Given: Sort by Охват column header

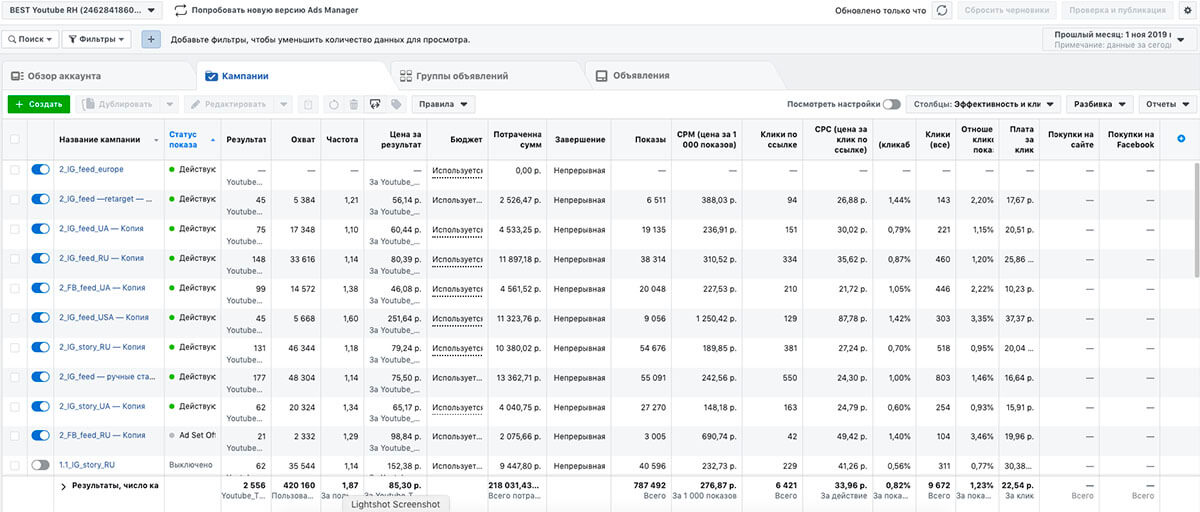Looking at the screenshot, I should 301,140.
